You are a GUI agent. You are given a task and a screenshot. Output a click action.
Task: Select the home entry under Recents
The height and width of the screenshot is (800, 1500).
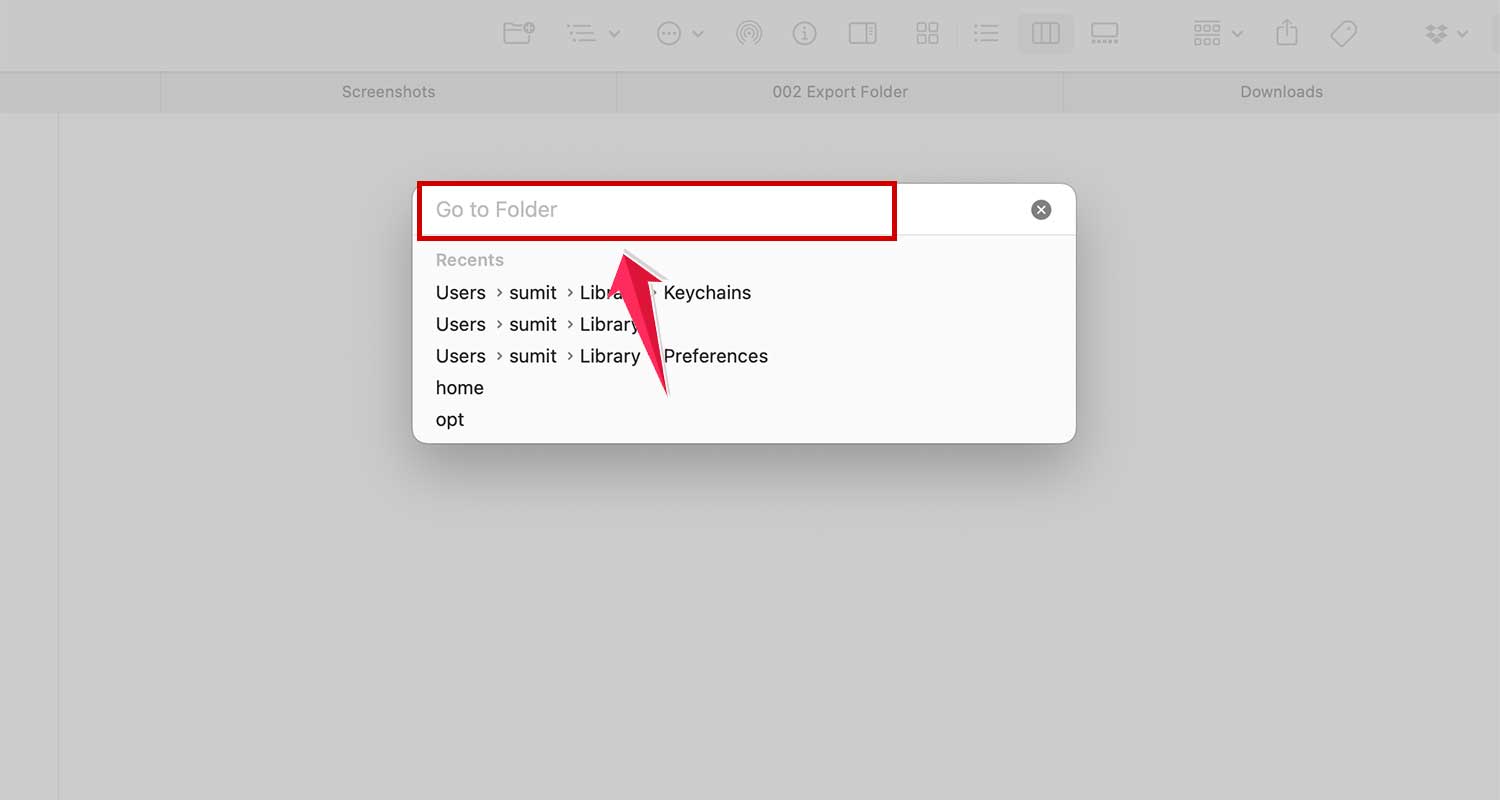tap(459, 387)
